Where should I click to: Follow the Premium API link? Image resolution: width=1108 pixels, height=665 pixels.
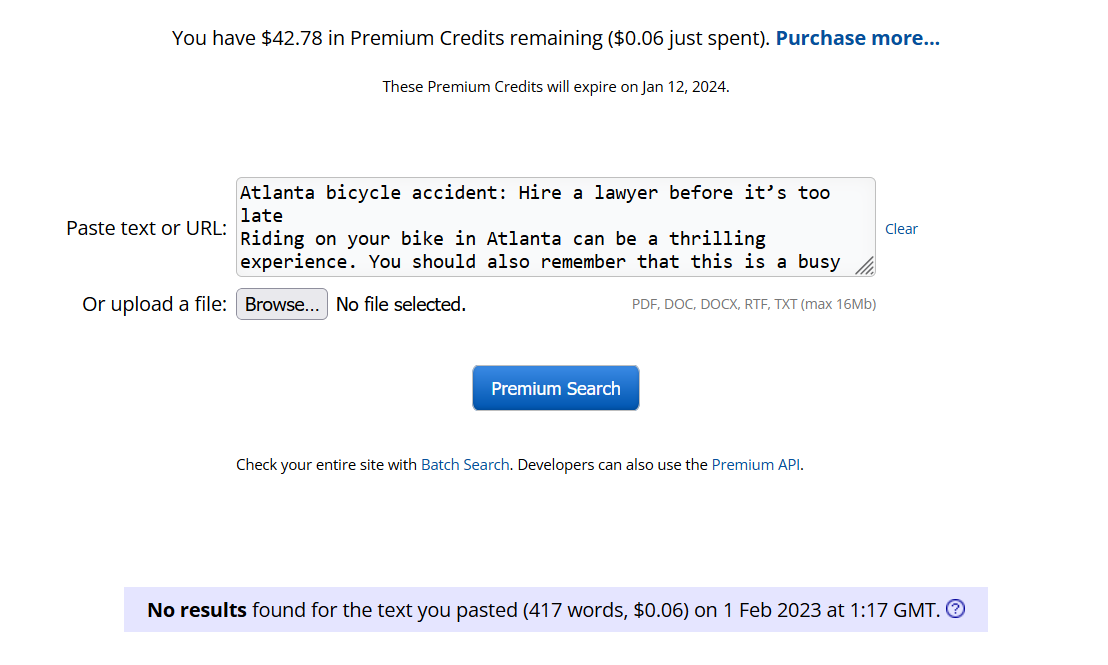click(756, 464)
